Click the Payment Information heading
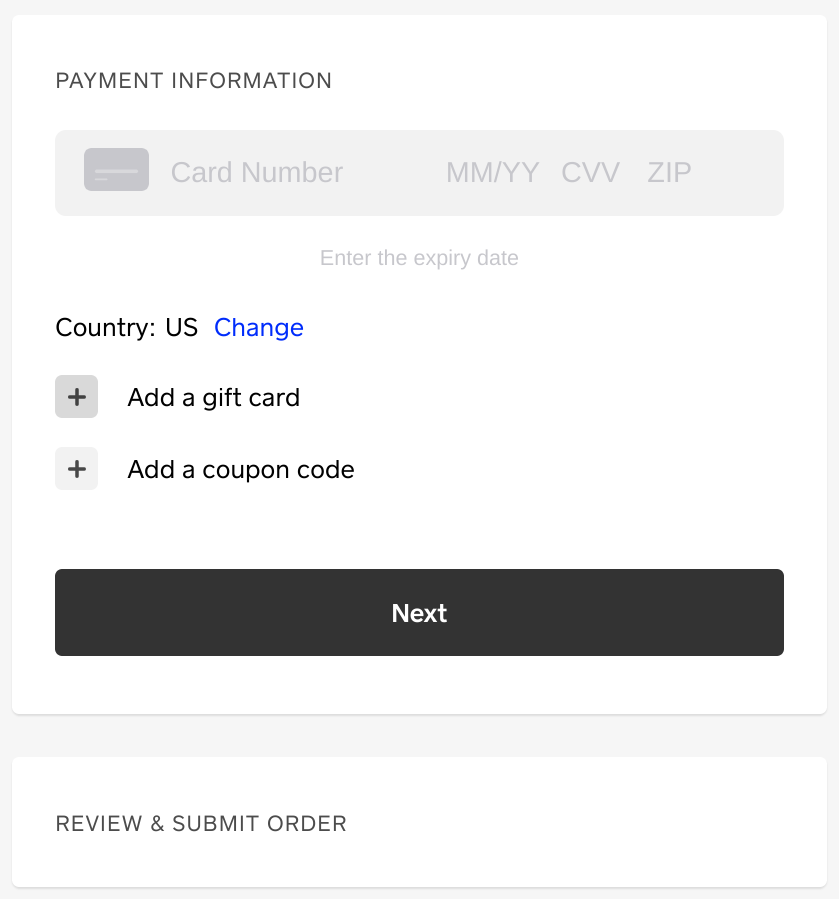Image resolution: width=839 pixels, height=899 pixels. coord(194,81)
